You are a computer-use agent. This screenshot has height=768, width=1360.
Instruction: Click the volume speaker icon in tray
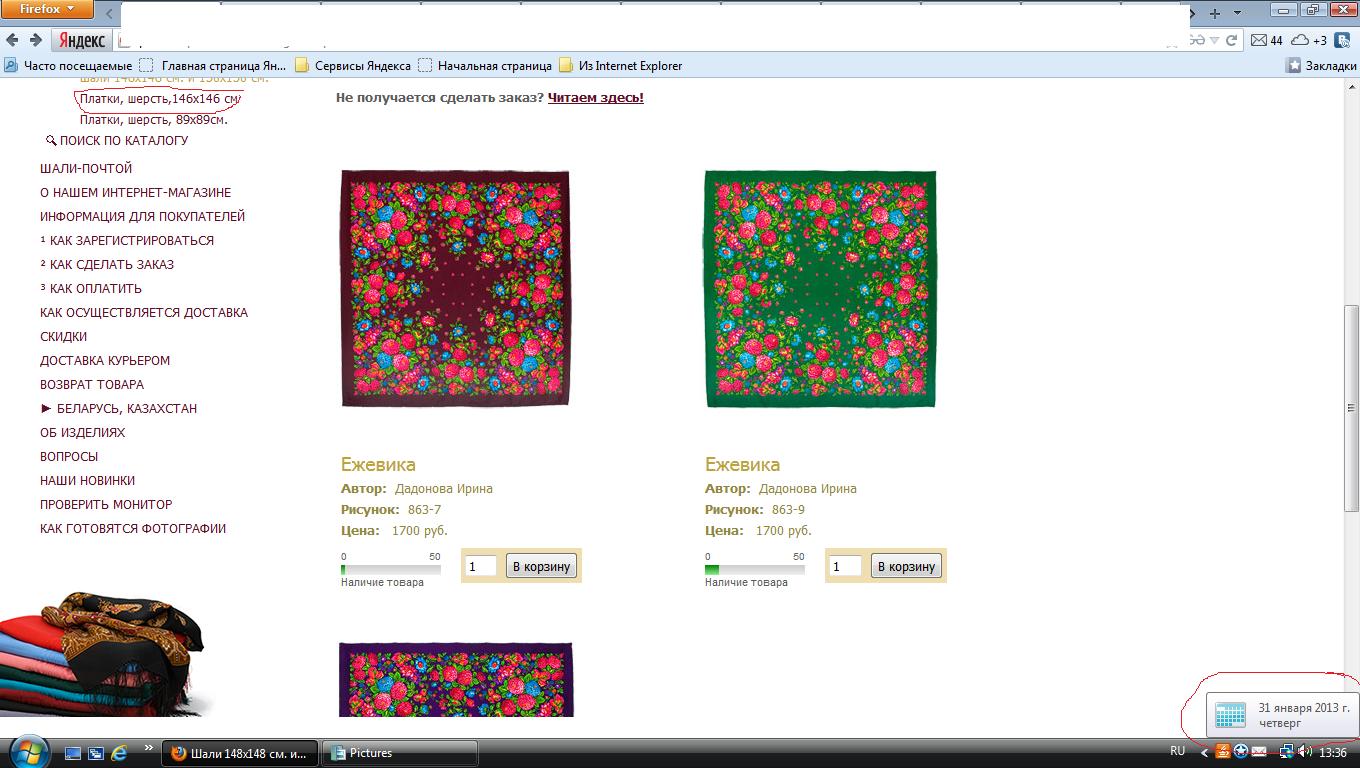[x=1305, y=752]
